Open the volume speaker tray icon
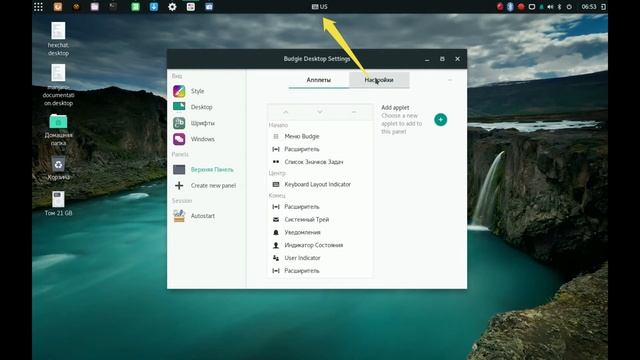 (x=550, y=7)
